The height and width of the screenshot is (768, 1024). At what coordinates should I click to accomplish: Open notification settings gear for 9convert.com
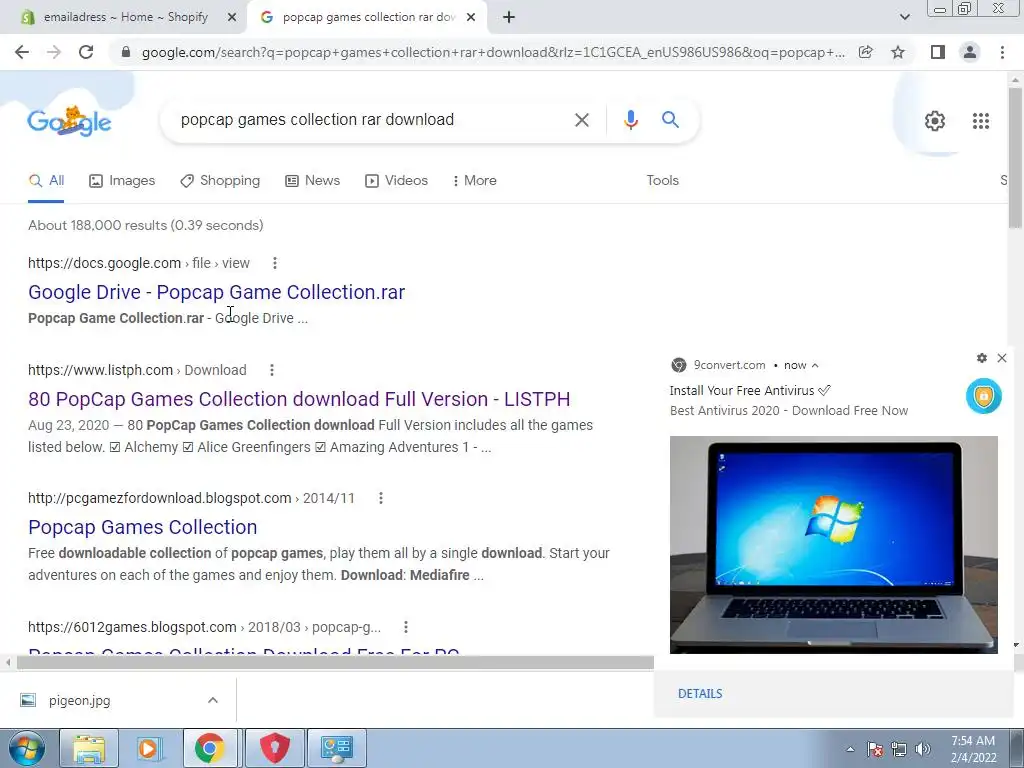[982, 358]
